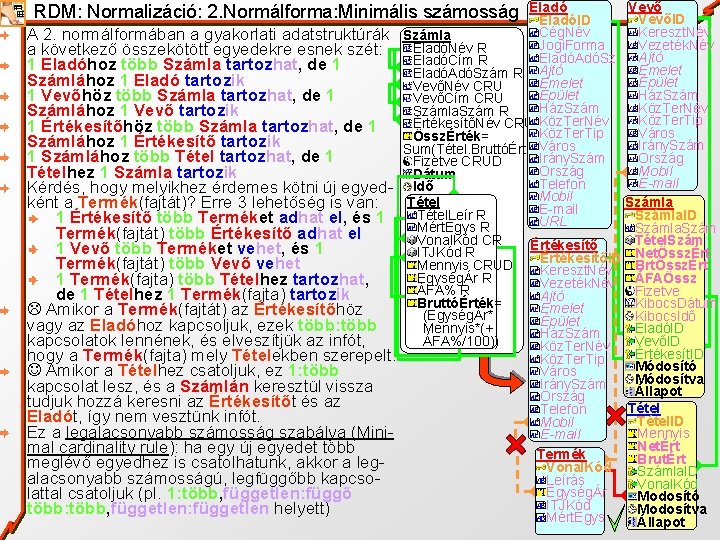Click the clock icon beside KibocsIdő
Image resolution: width=720 pixels, height=540 pixels.
(x=630, y=316)
